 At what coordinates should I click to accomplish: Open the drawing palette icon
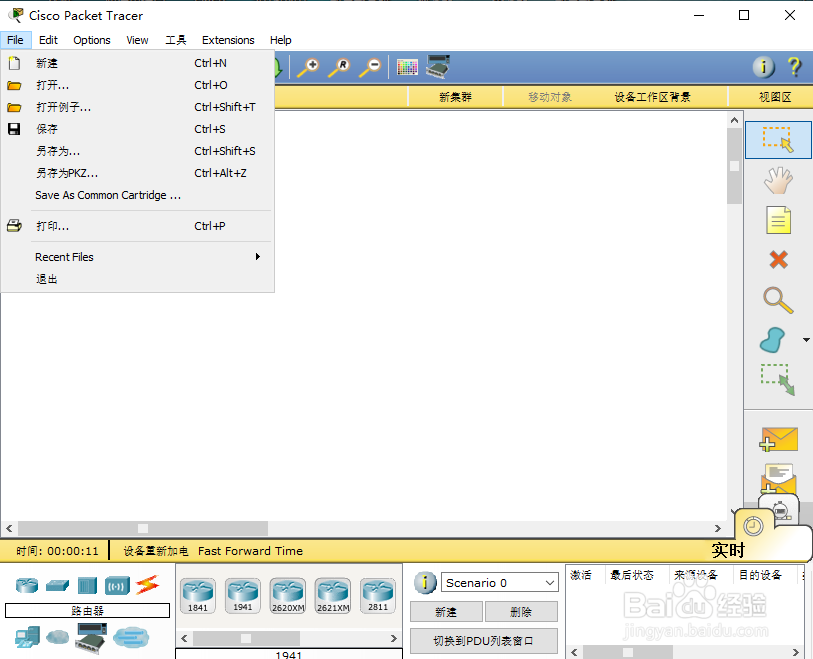[407, 67]
